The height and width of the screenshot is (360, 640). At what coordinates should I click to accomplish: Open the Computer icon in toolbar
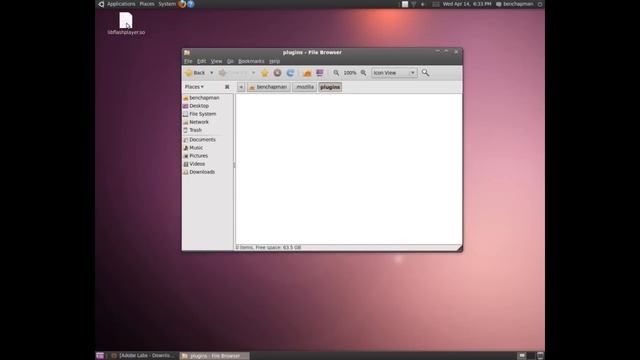[x=320, y=73]
